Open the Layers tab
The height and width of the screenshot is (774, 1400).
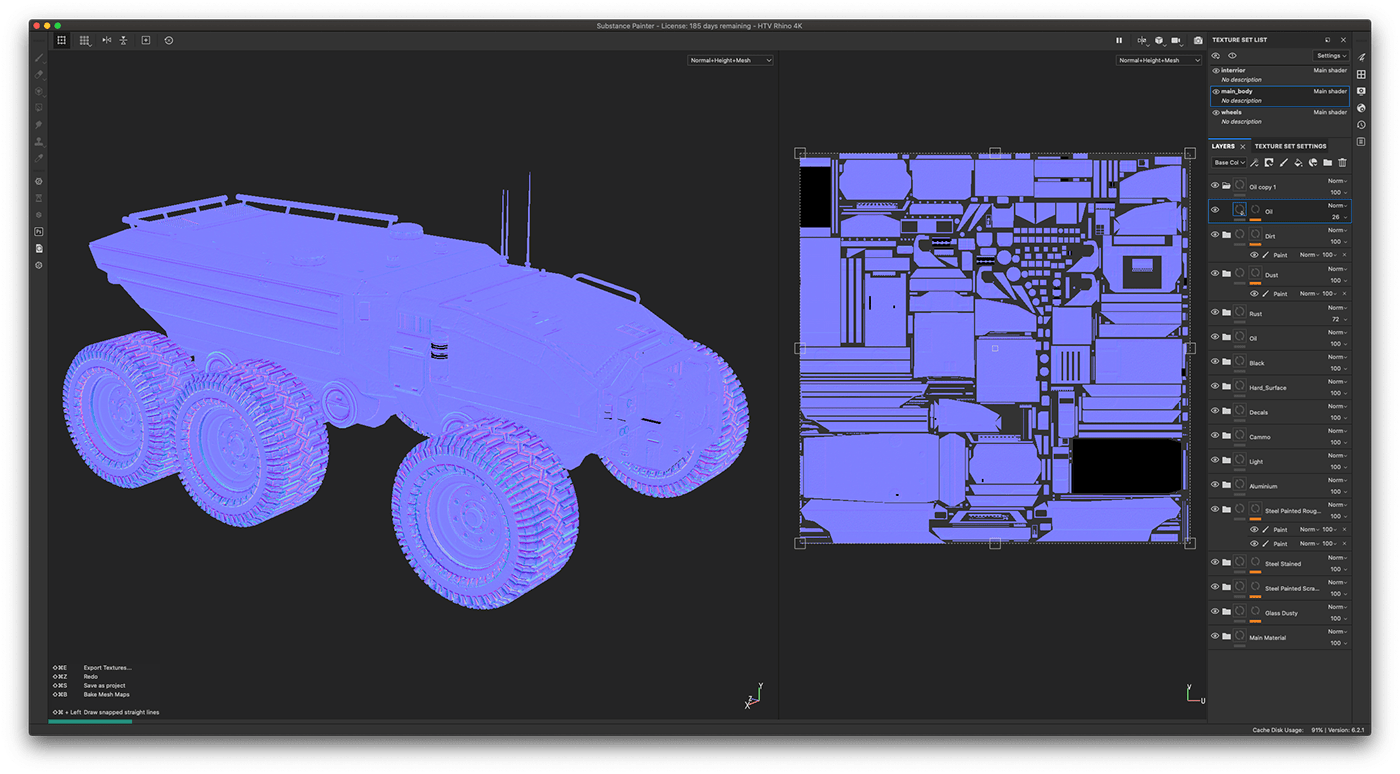(x=1225, y=146)
